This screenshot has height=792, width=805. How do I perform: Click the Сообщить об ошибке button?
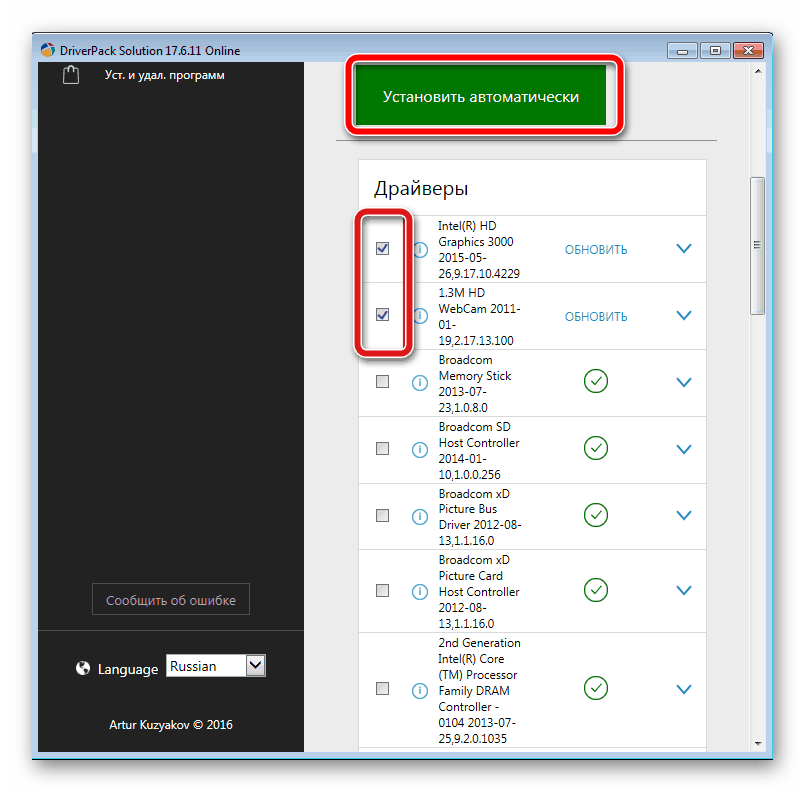click(x=171, y=600)
